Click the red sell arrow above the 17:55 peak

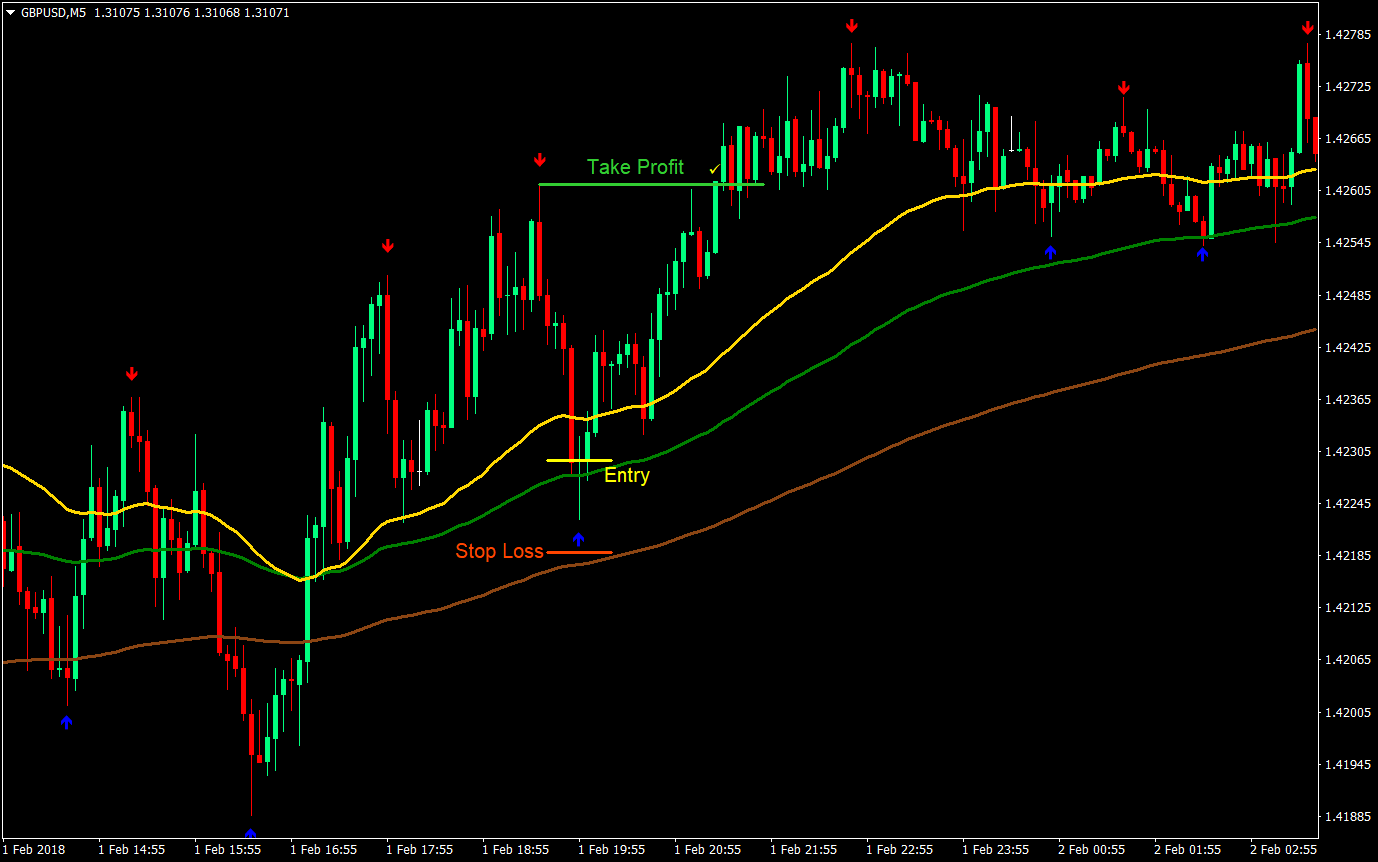coord(387,246)
